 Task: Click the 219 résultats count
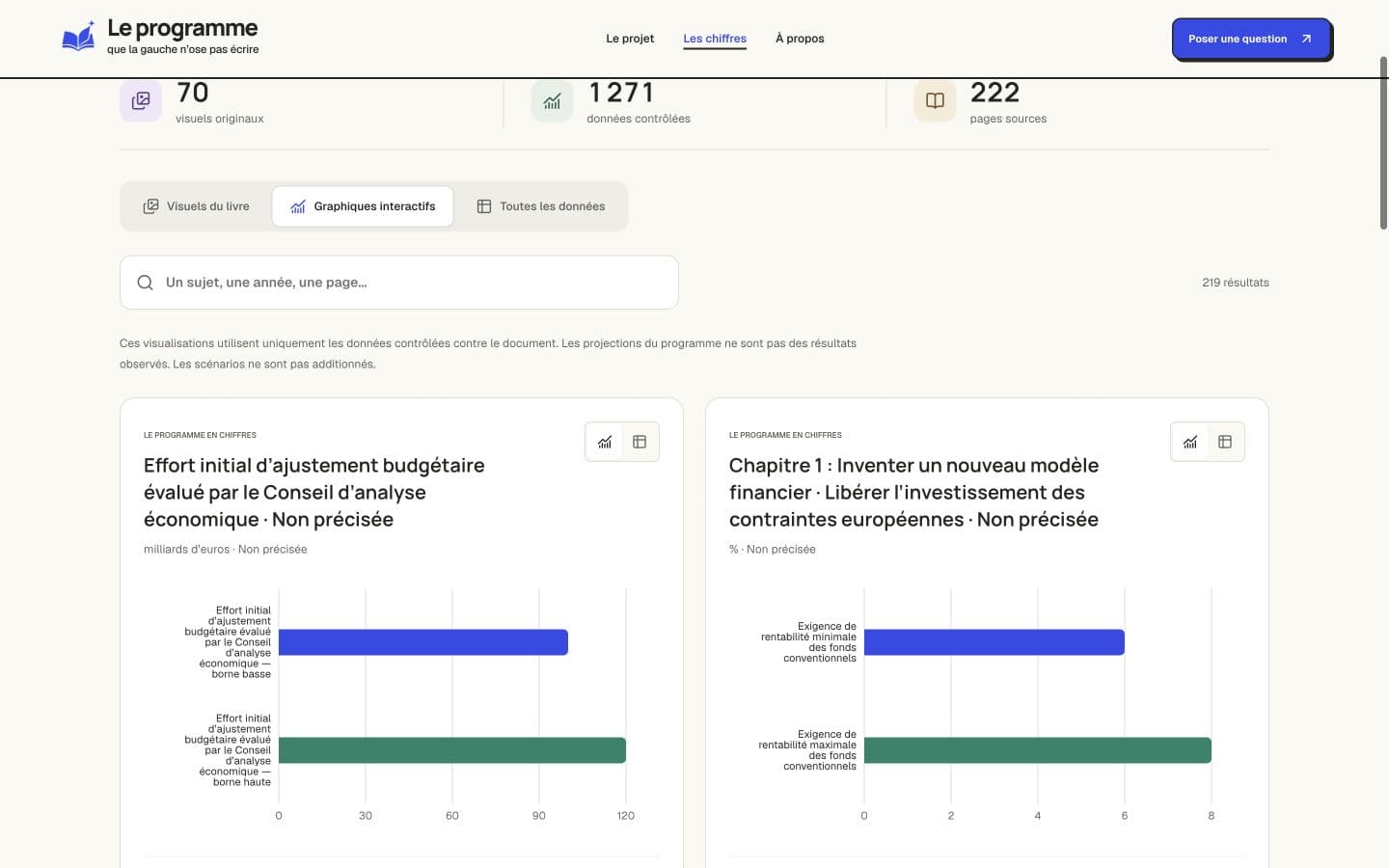1236,283
